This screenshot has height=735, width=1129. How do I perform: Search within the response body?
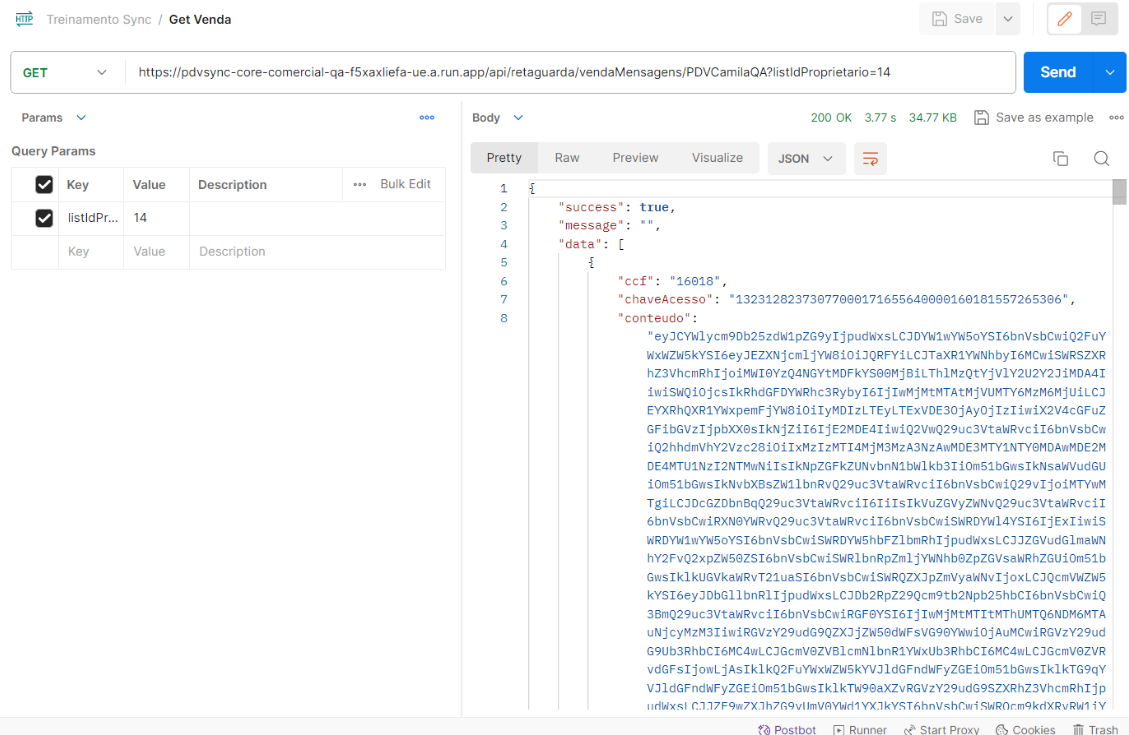pyautogui.click(x=1101, y=158)
